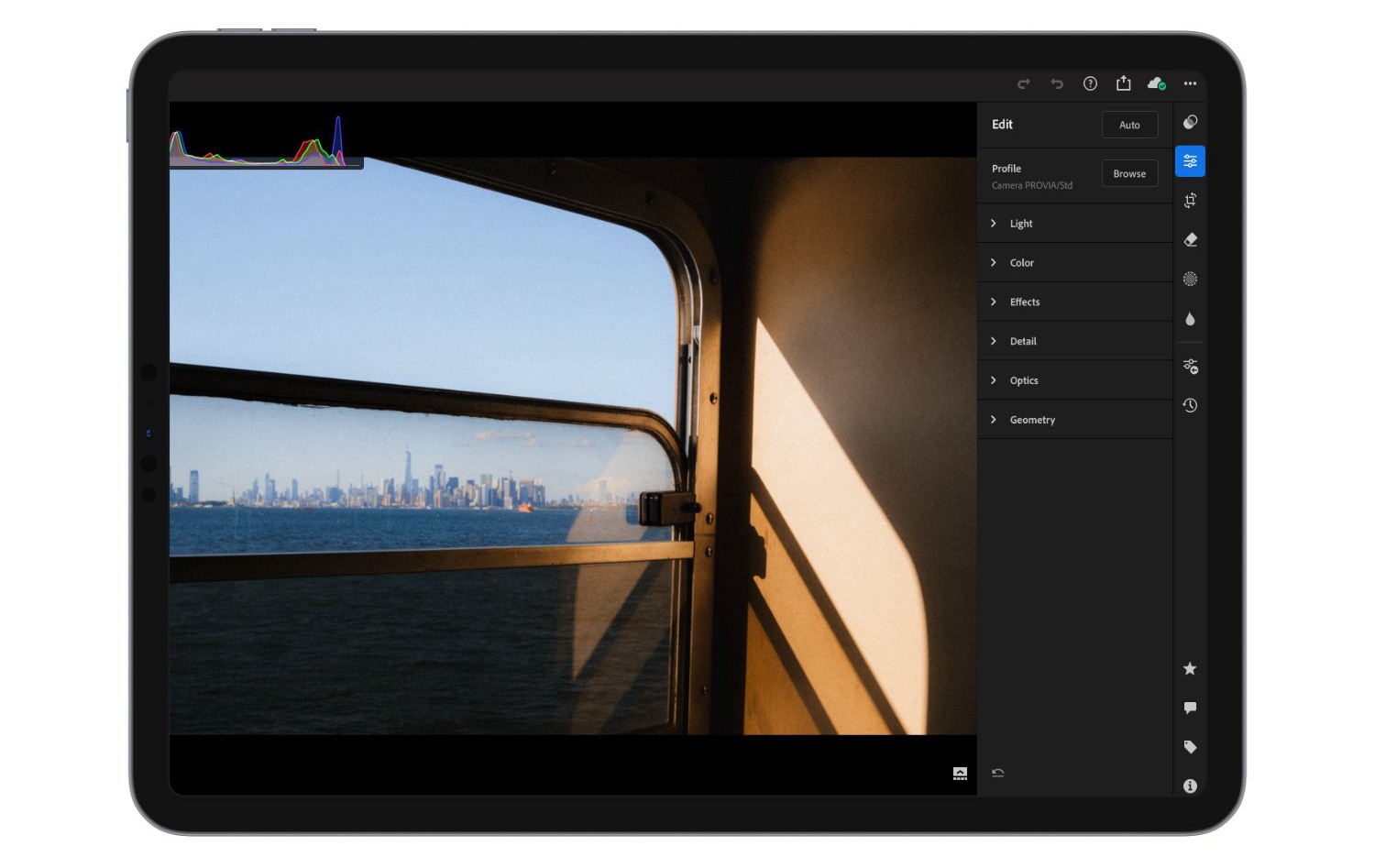
Task: Open the star rating panel
Action: click(1190, 669)
